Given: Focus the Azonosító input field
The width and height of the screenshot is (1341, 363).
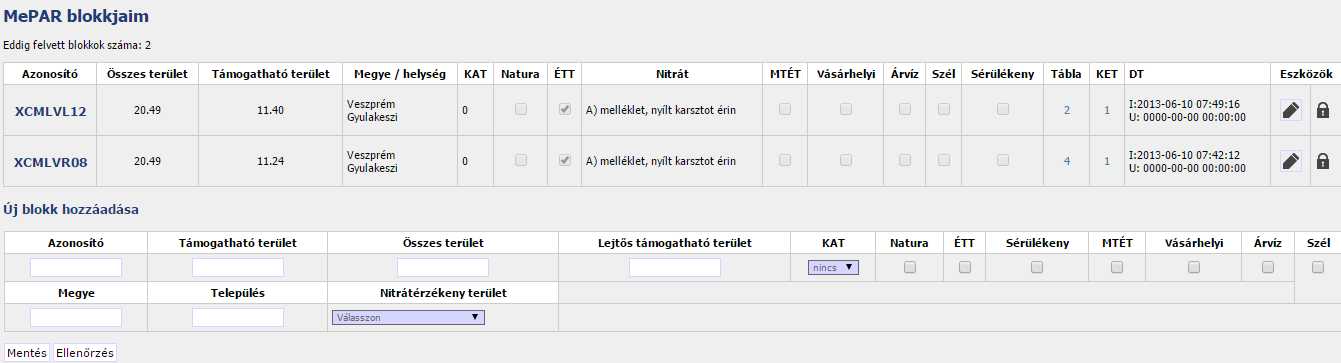Looking at the screenshot, I should [x=76, y=267].
